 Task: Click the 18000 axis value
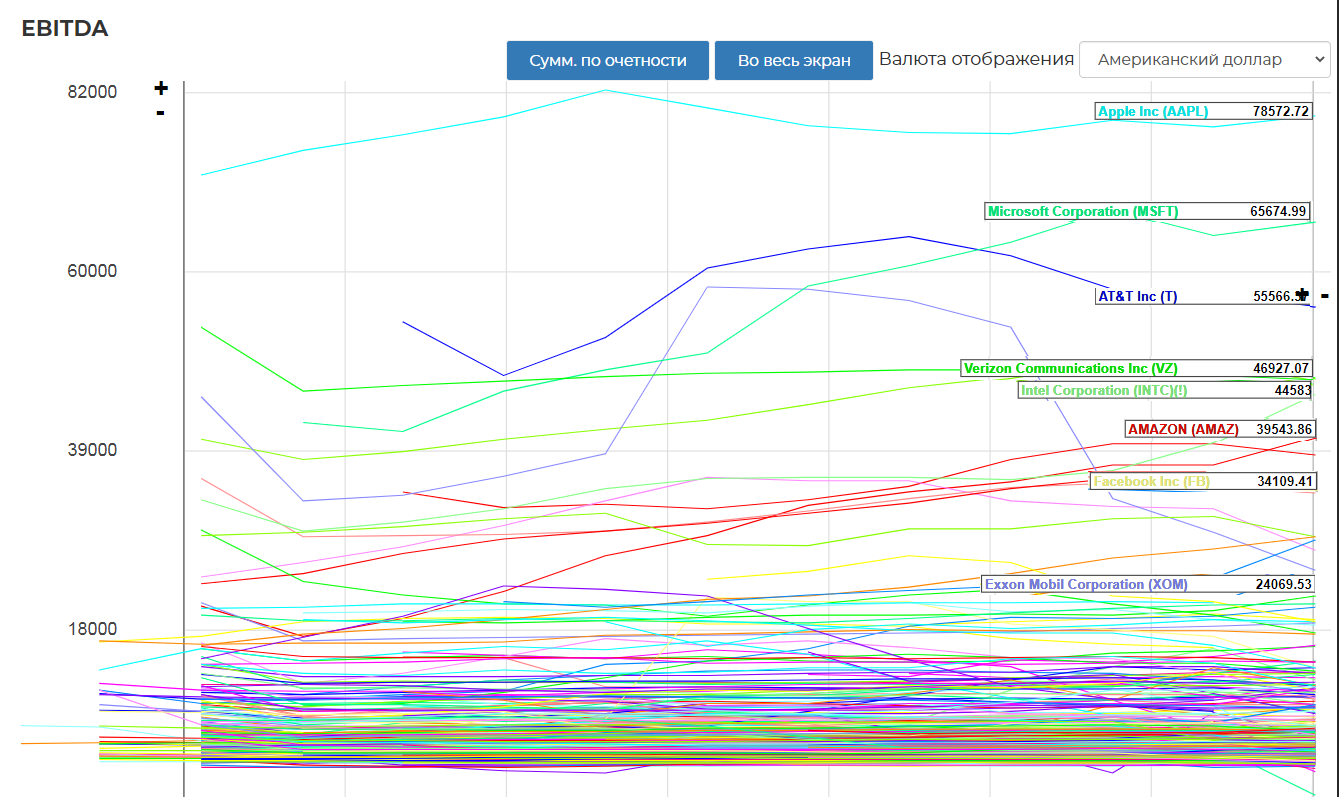[92, 629]
